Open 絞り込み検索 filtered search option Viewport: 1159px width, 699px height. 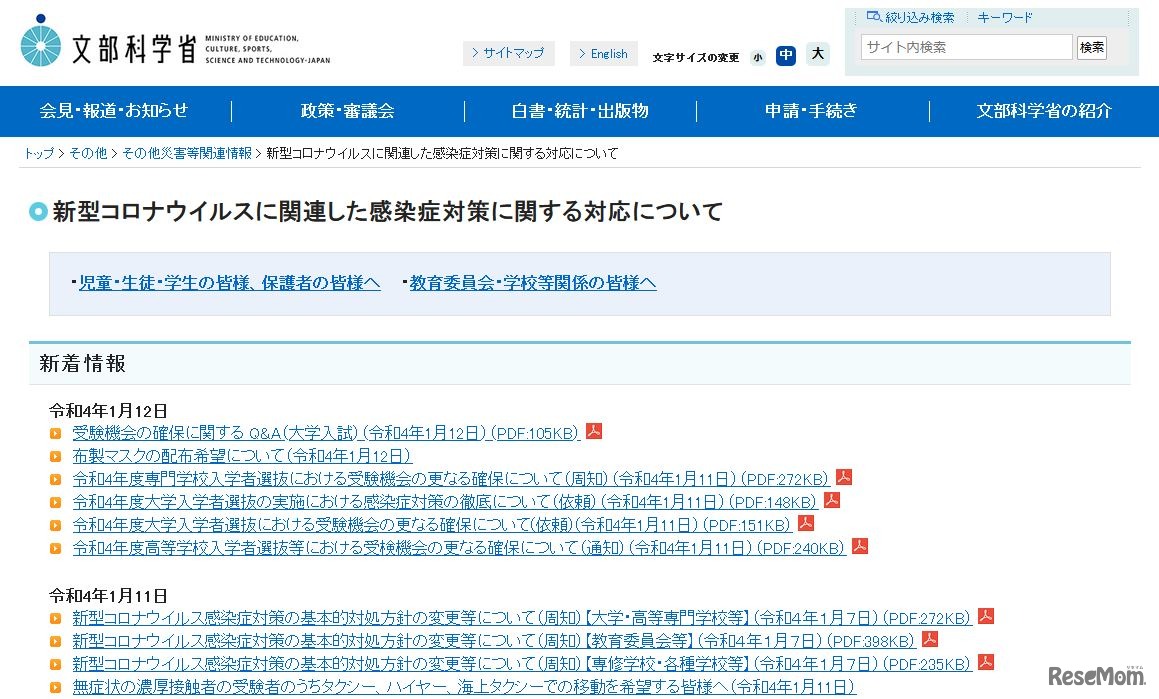[910, 17]
